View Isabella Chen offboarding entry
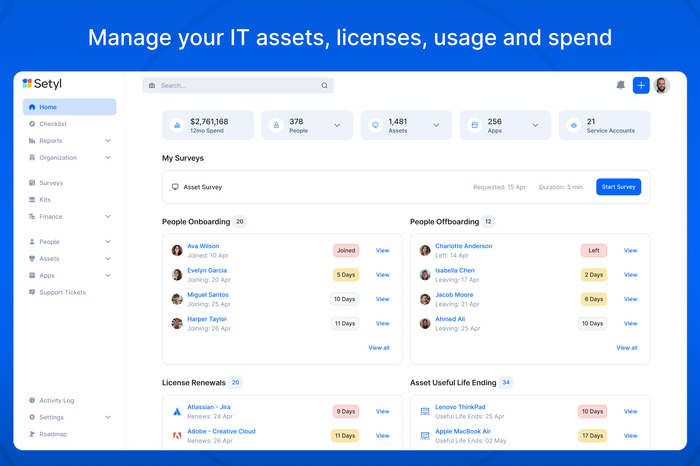 (630, 275)
